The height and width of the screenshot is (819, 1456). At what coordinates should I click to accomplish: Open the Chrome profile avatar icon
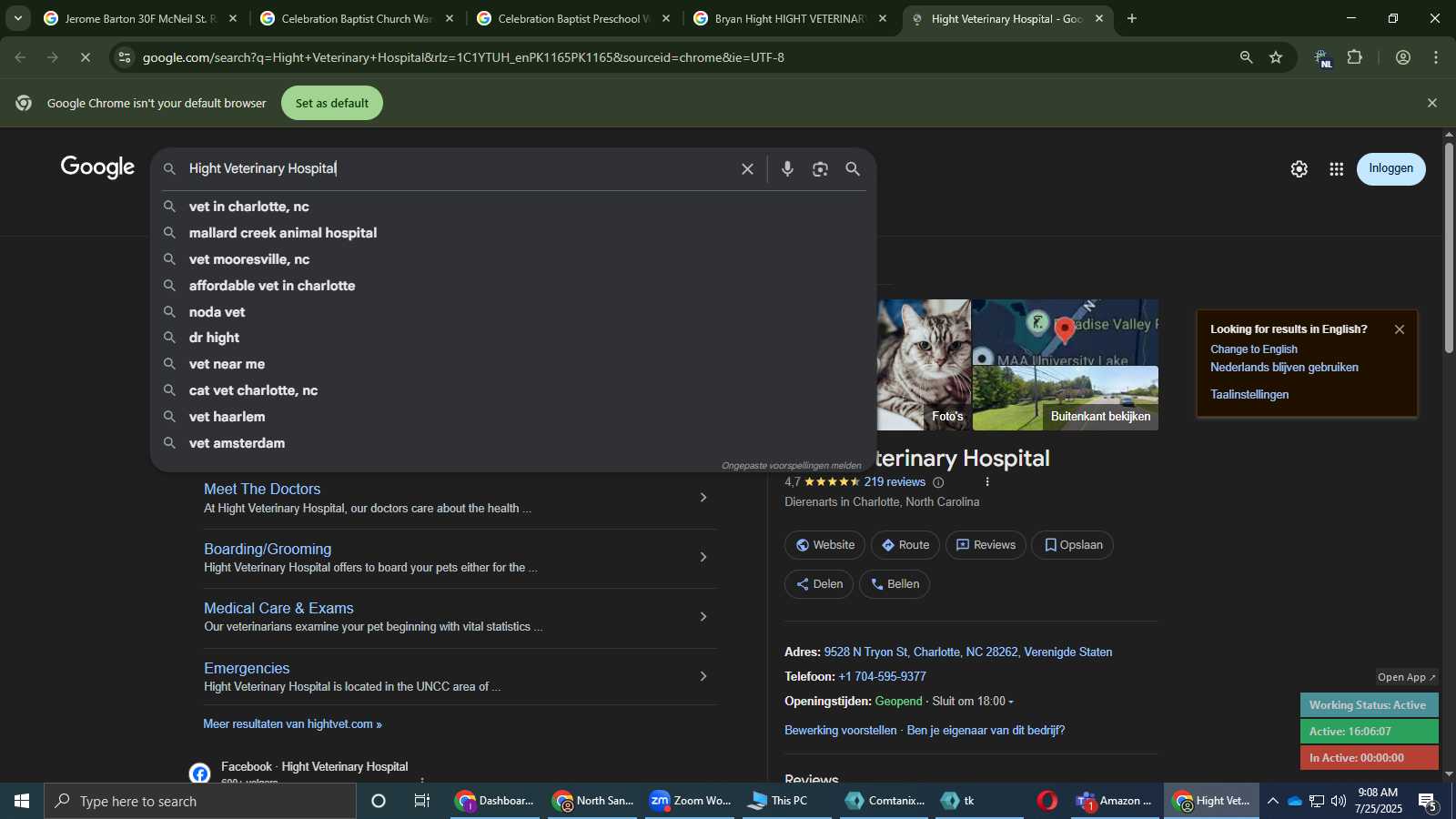(1403, 57)
